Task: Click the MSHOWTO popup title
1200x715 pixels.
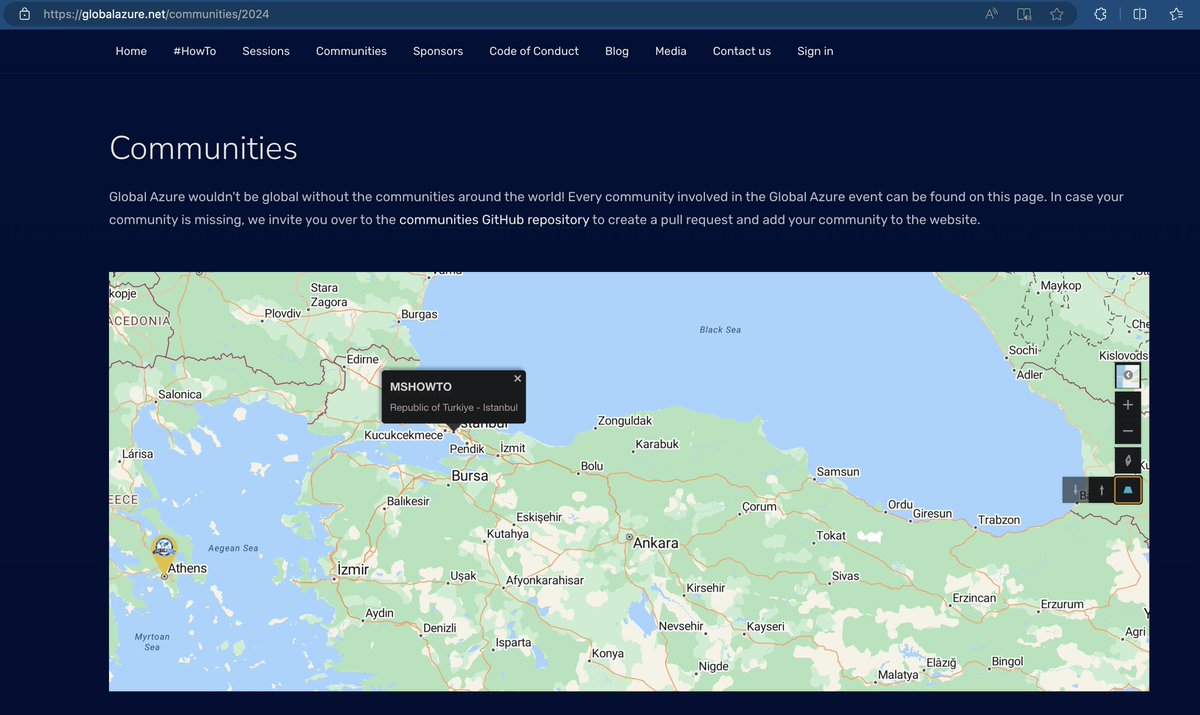Action: tap(421, 387)
